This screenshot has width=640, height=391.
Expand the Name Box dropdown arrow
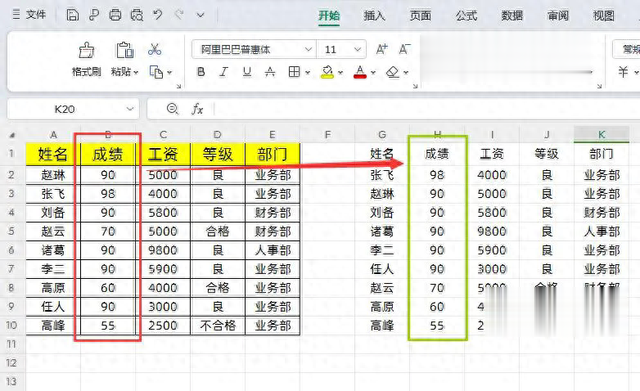[130, 109]
